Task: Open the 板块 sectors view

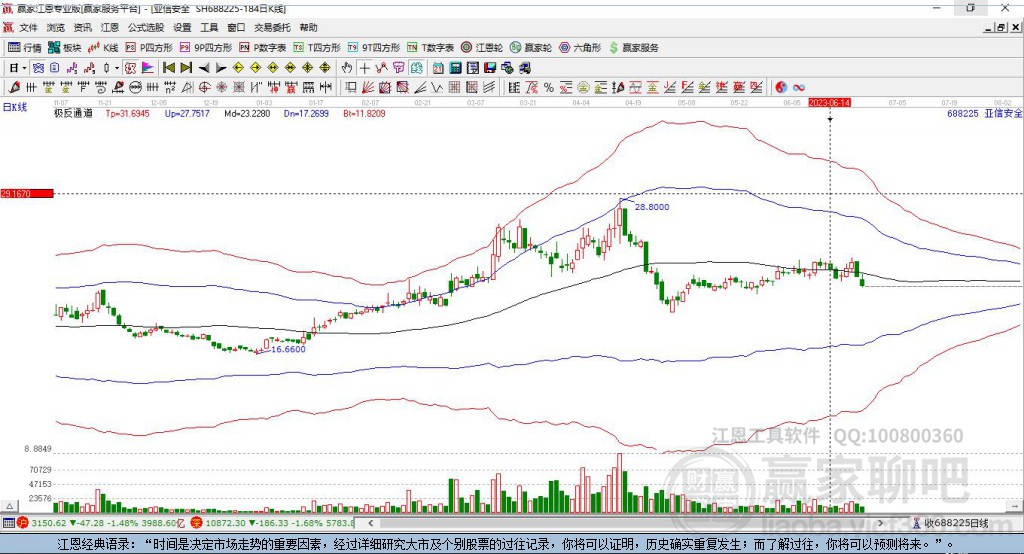Action: pyautogui.click(x=65, y=48)
